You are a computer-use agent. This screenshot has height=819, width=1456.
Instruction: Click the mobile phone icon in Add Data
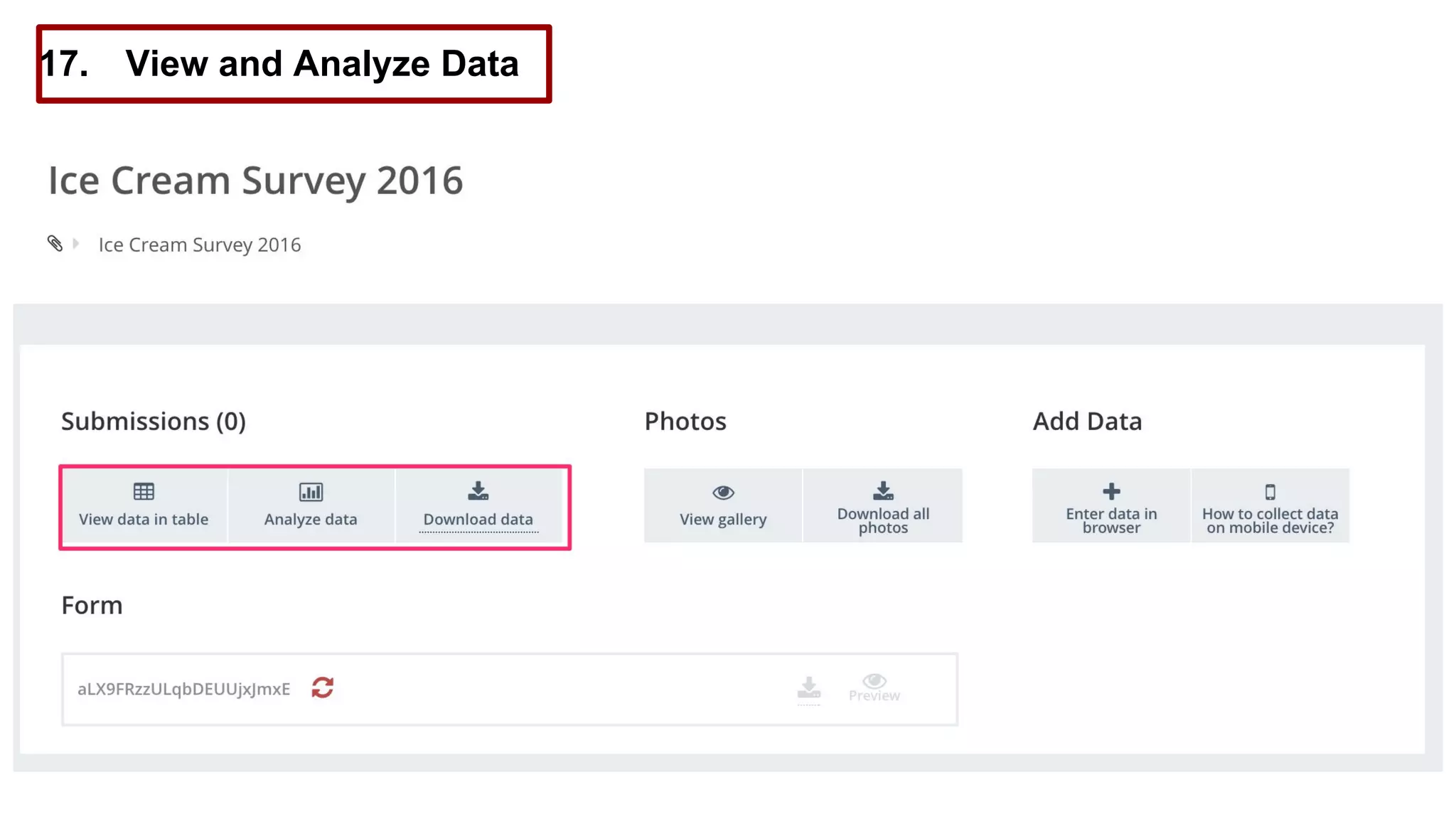tap(1270, 492)
